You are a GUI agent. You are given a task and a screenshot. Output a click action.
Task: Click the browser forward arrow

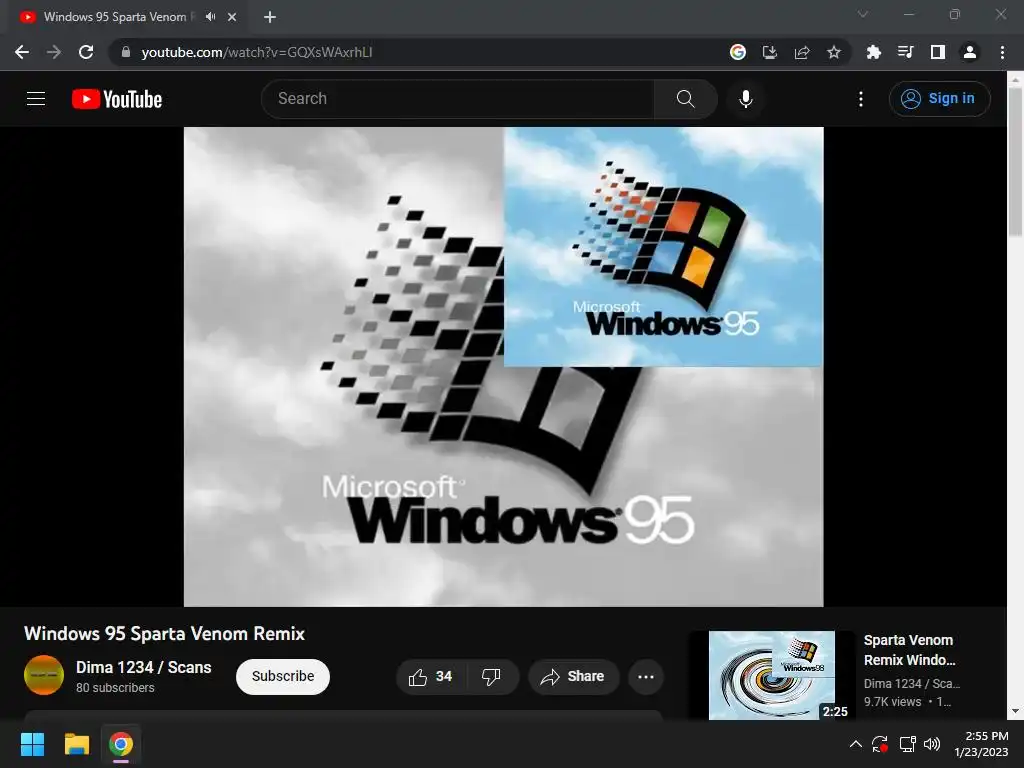click(54, 52)
